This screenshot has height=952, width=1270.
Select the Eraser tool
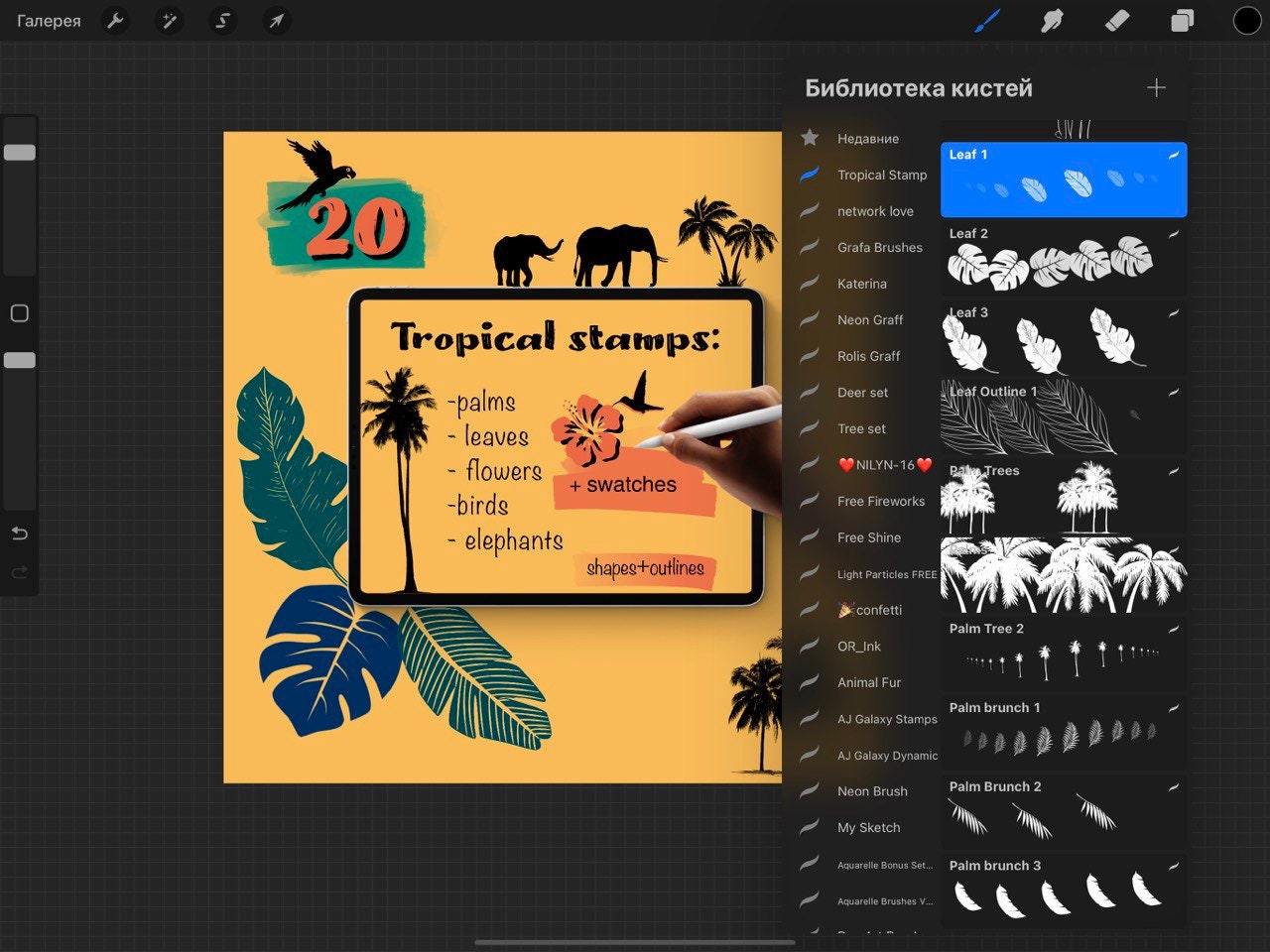coord(1117,20)
